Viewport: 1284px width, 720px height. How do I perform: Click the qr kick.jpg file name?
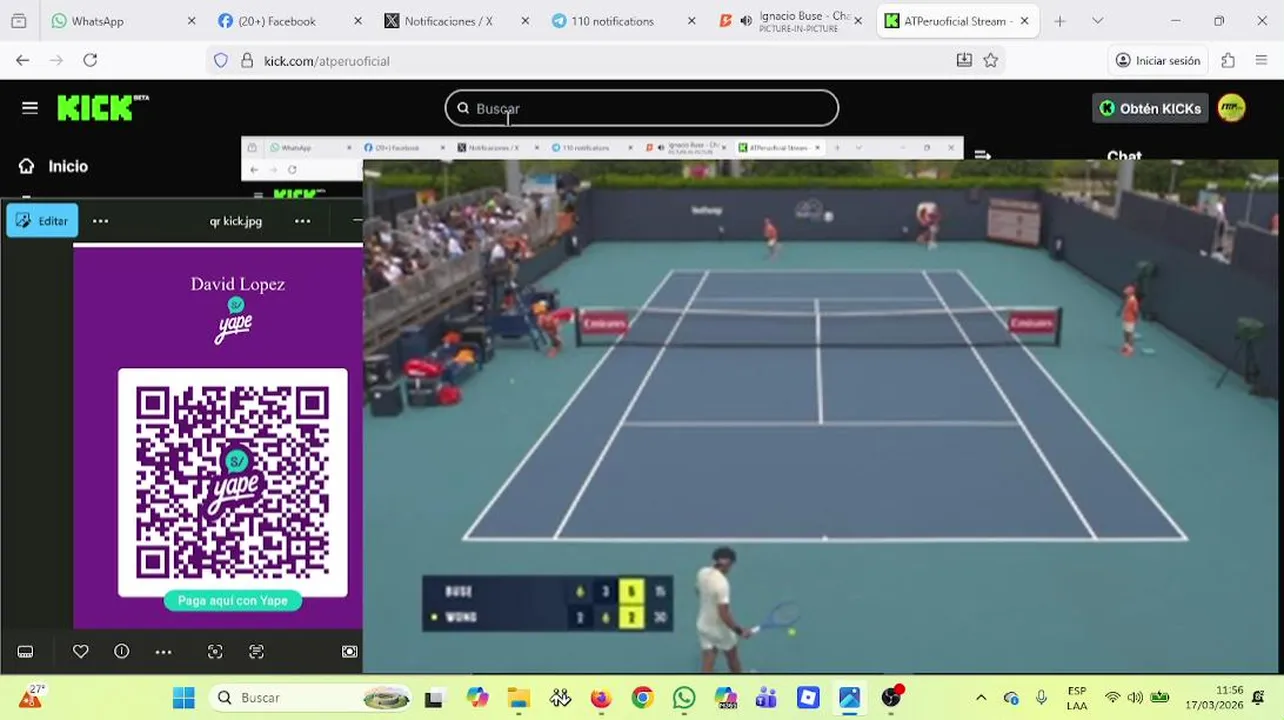pyautogui.click(x=236, y=221)
